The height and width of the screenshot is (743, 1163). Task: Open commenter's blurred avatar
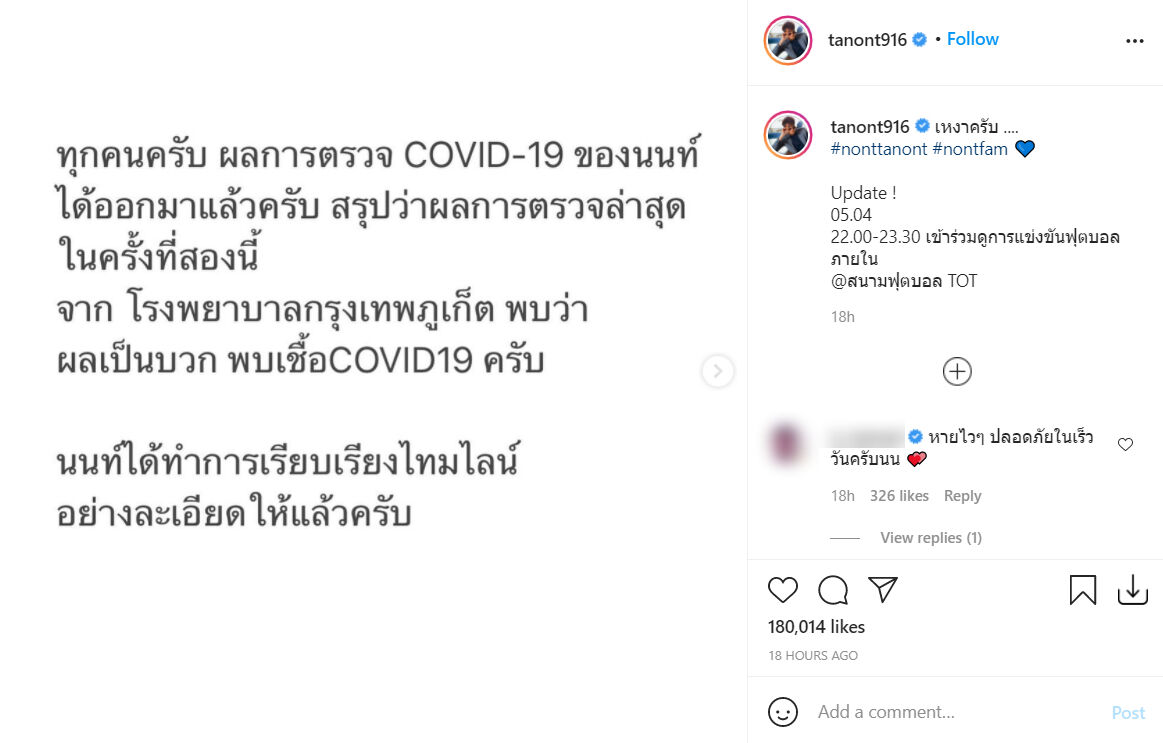[x=786, y=443]
